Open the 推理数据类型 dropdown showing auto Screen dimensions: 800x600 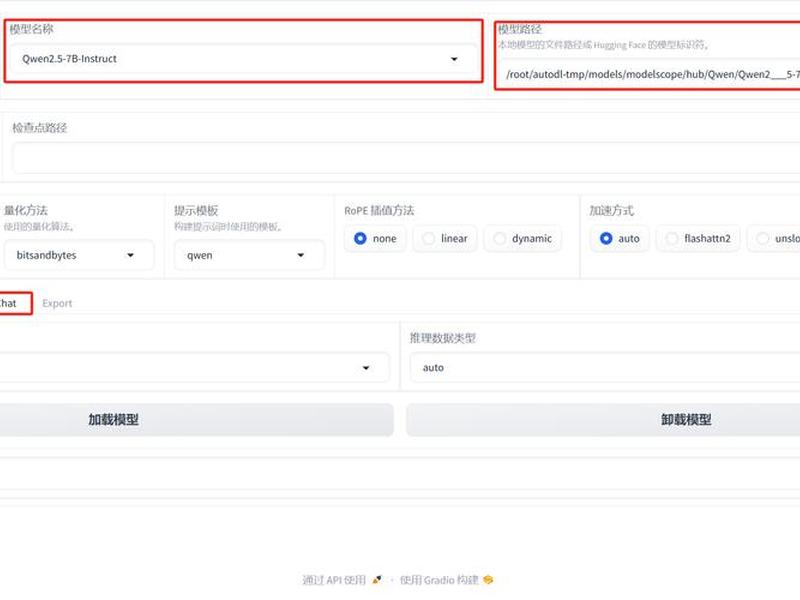pos(605,368)
